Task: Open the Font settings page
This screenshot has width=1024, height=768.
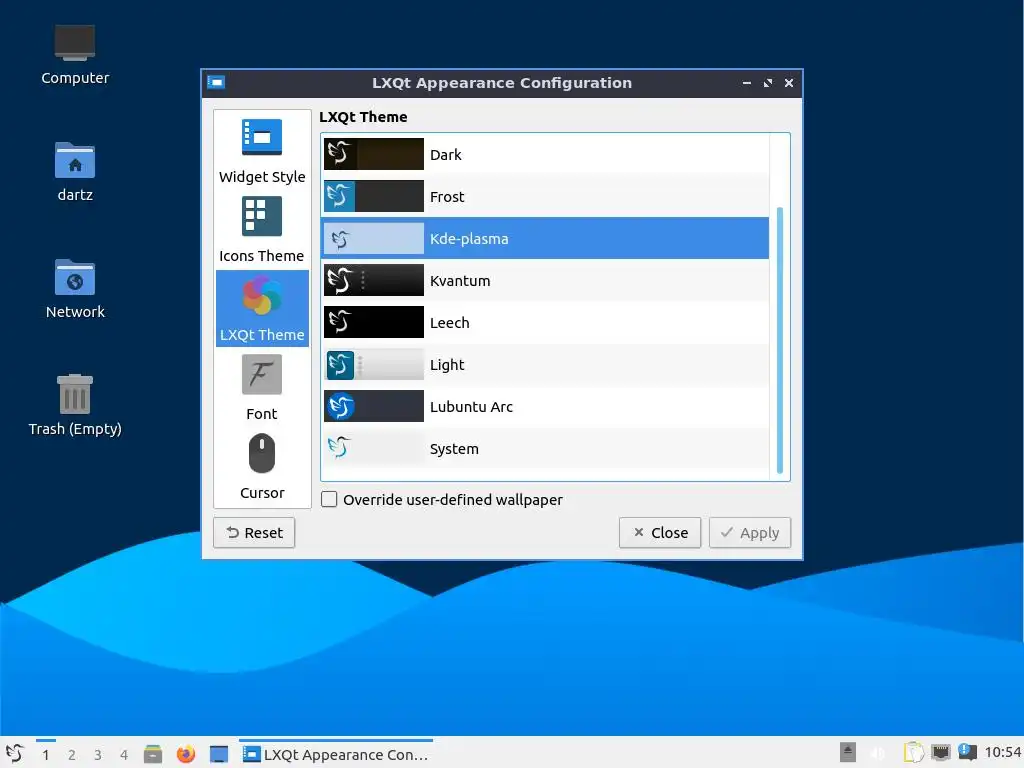Action: [262, 387]
